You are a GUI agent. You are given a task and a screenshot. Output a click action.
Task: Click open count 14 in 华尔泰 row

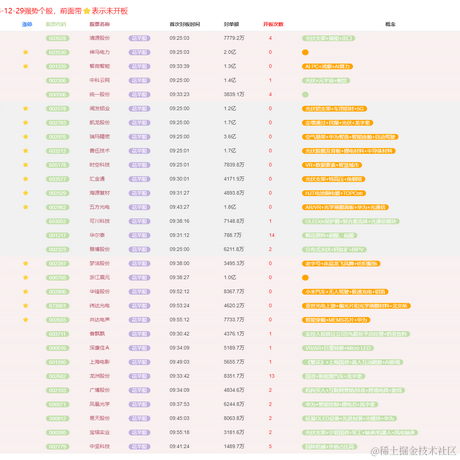(x=272, y=235)
